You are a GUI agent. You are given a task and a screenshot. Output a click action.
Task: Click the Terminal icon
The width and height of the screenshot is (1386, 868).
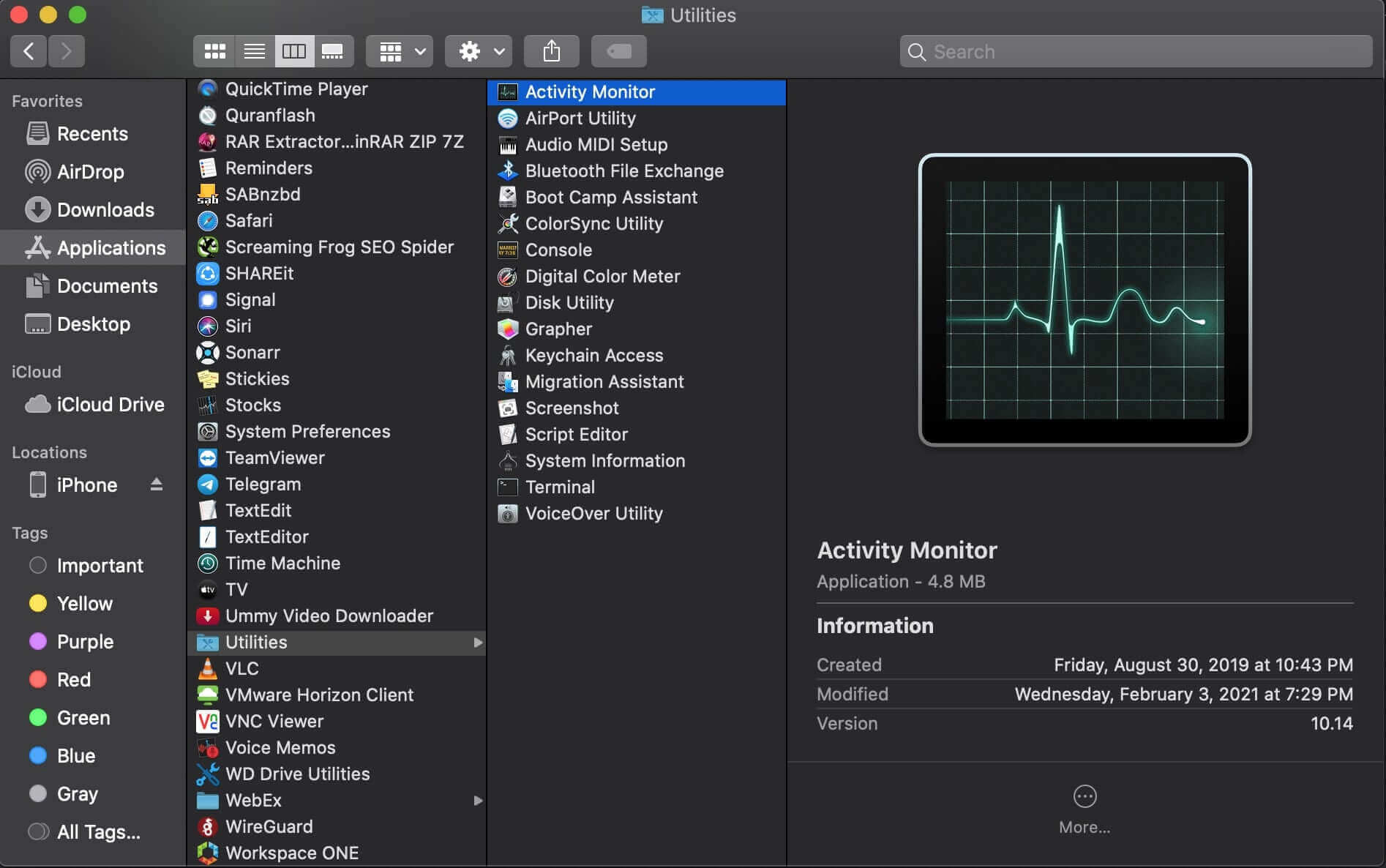[507, 487]
